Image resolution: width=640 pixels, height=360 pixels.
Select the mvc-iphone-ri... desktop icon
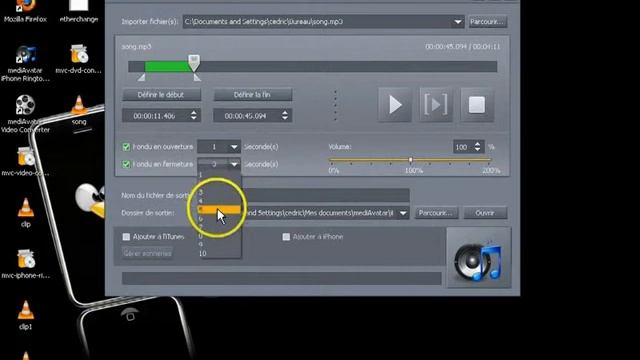click(x=25, y=264)
